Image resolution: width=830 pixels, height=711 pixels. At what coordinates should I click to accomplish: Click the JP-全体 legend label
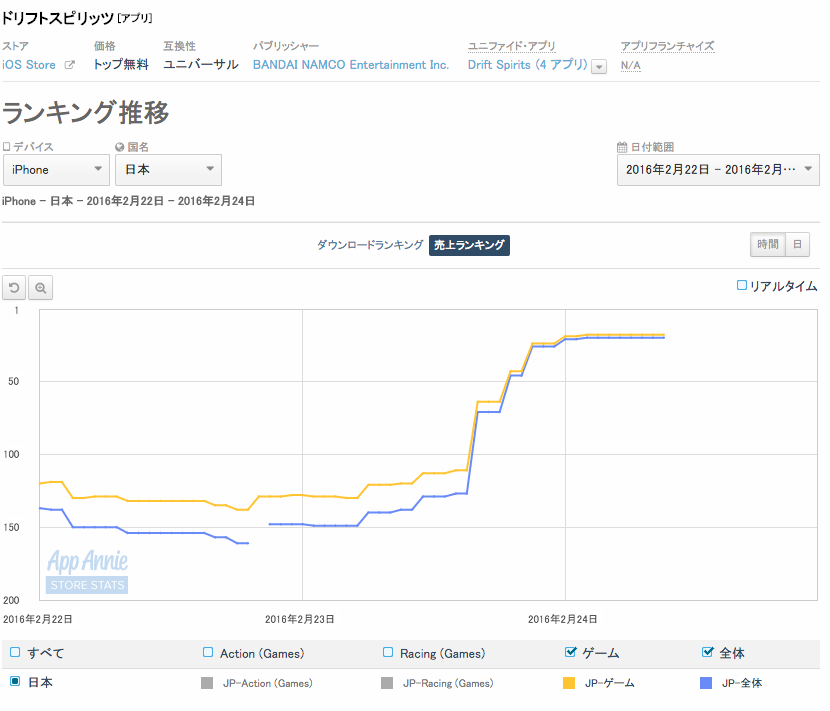[x=742, y=683]
